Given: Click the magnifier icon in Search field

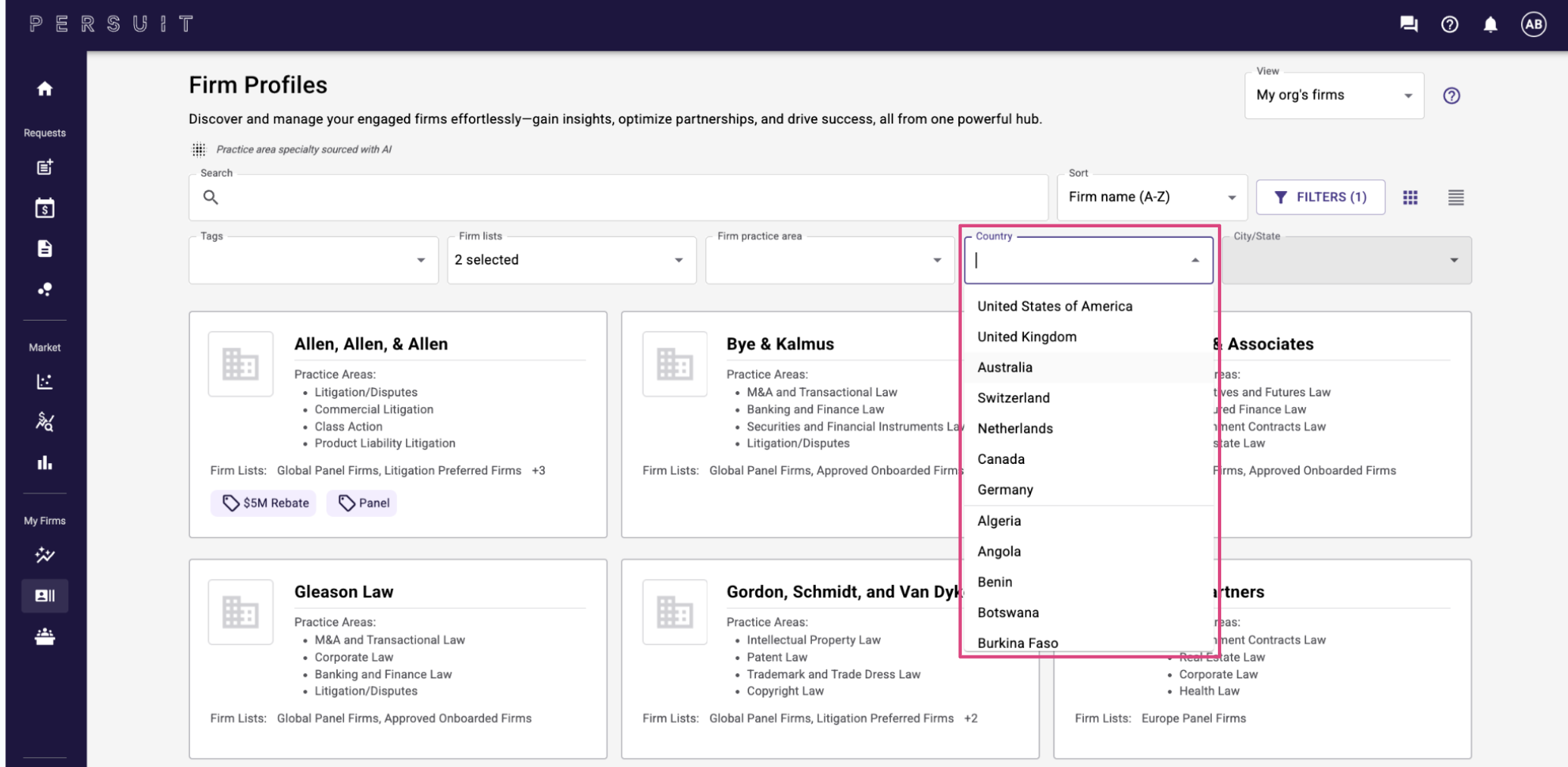Looking at the screenshot, I should pos(211,198).
